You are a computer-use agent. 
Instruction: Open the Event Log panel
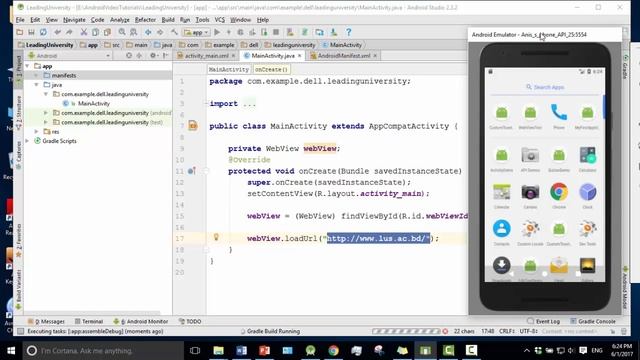pyautogui.click(x=543, y=322)
